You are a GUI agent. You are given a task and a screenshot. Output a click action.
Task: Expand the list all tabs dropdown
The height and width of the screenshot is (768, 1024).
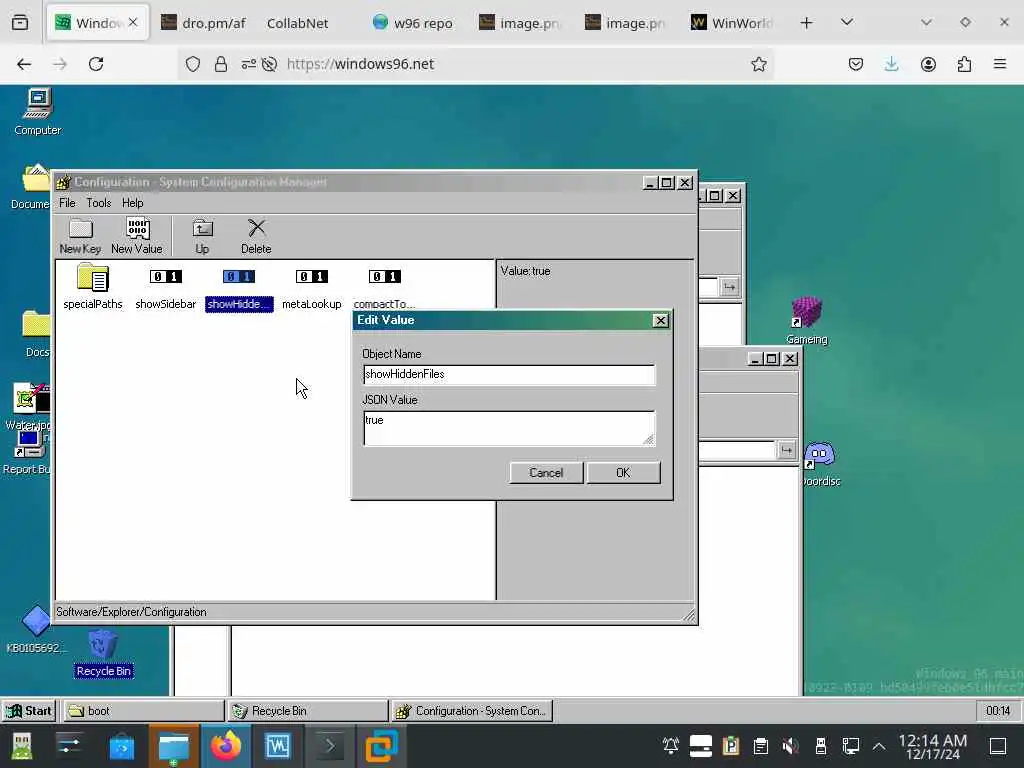tap(846, 22)
